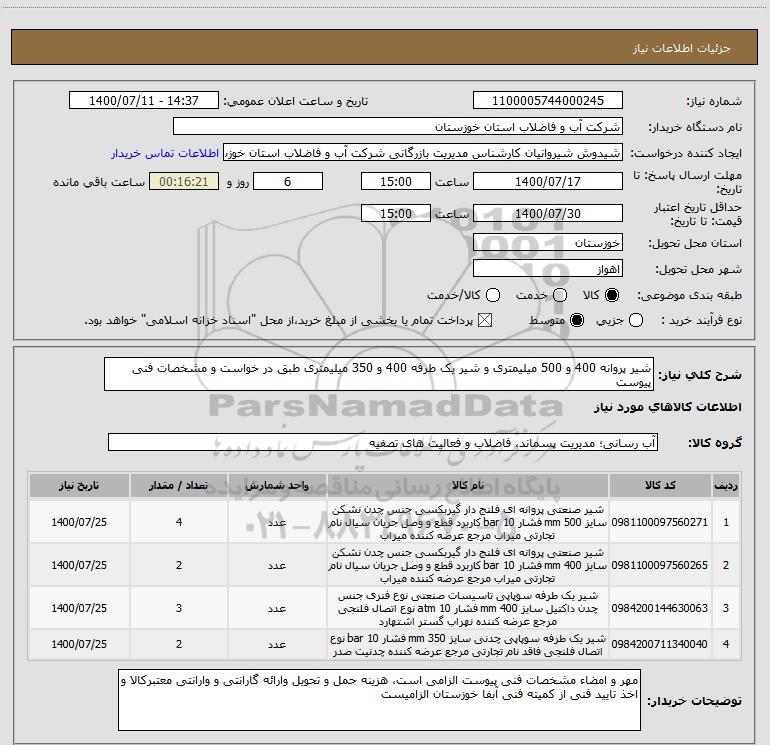Toggle the اسناد خزانه اسلامی payment checkbox
The width and height of the screenshot is (770, 745).
click(485, 321)
